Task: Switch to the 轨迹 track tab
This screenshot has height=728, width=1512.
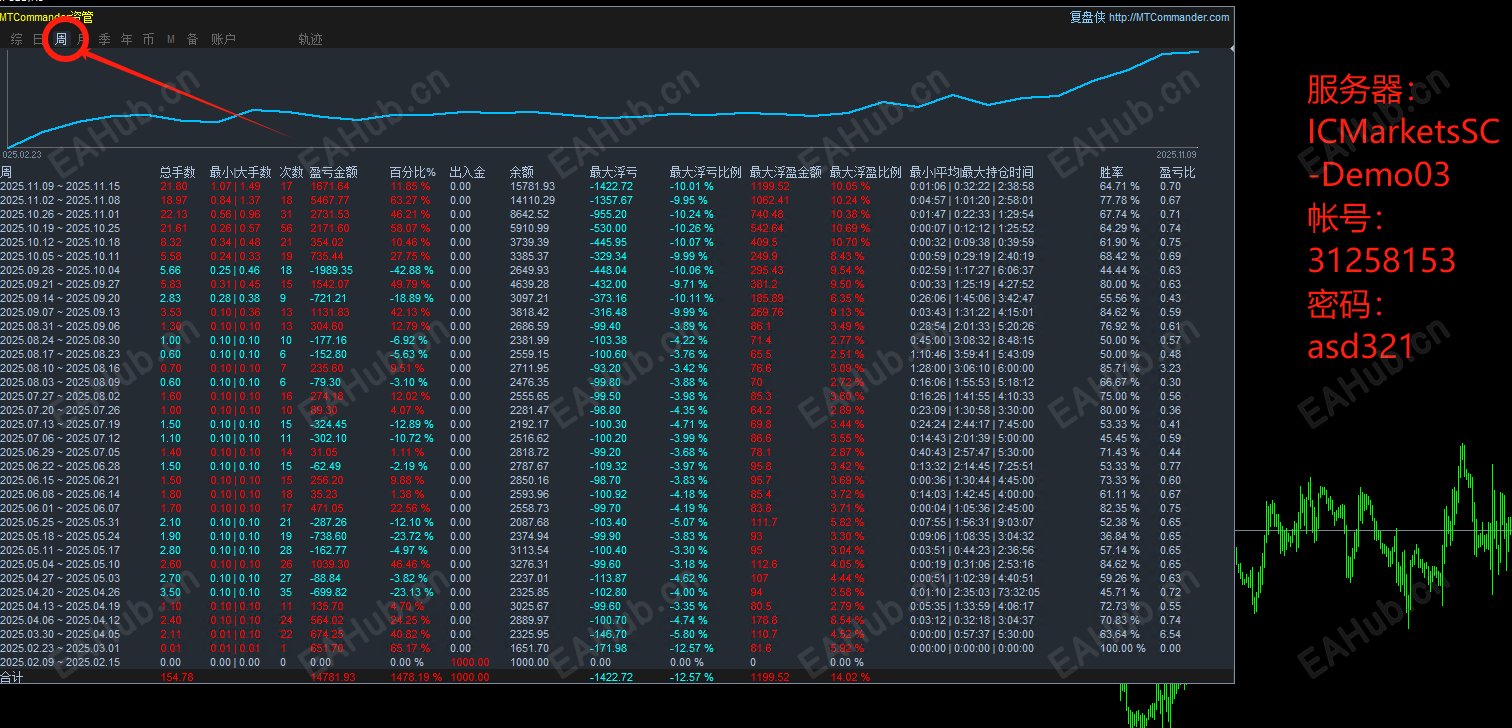Action: coord(310,40)
